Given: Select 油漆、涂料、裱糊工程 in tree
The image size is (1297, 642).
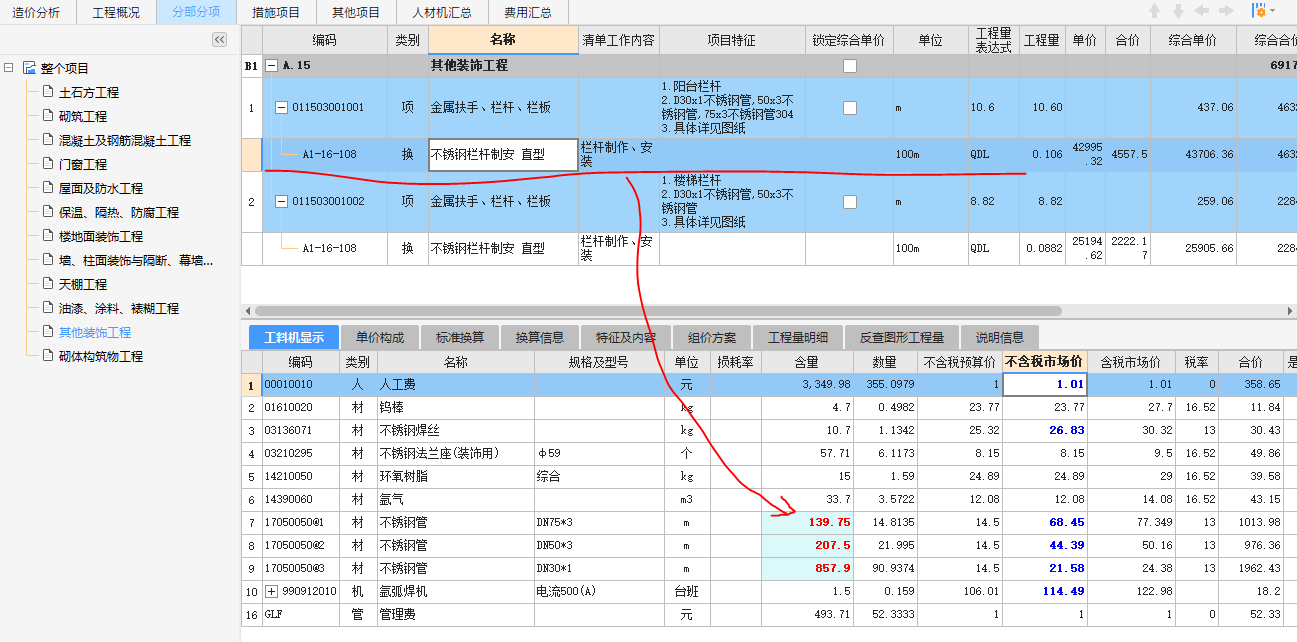Looking at the screenshot, I should click(119, 308).
